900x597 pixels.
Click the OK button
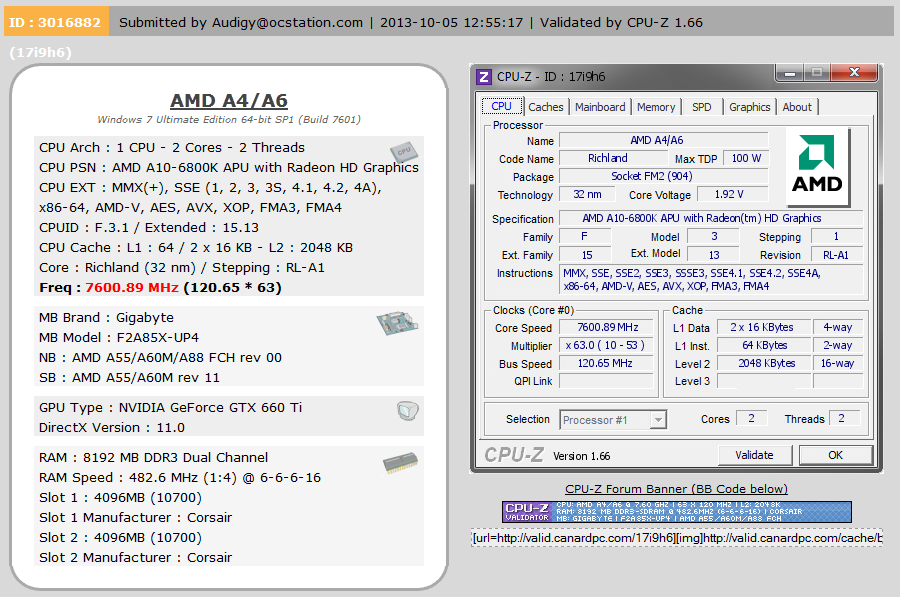836,455
